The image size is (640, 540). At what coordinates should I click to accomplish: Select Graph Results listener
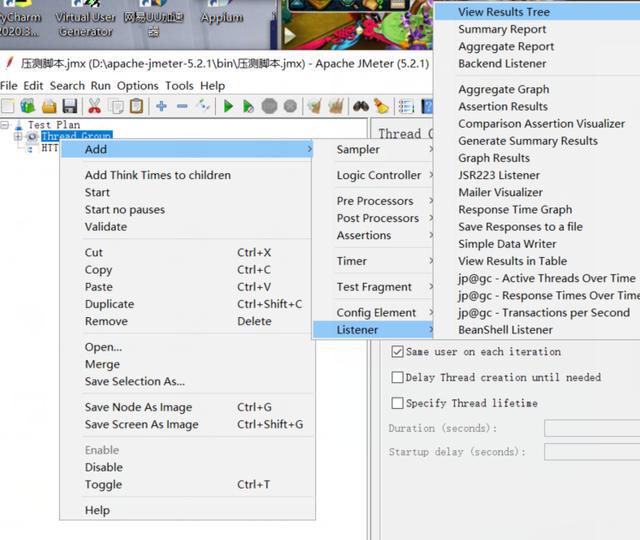[x=537, y=158]
